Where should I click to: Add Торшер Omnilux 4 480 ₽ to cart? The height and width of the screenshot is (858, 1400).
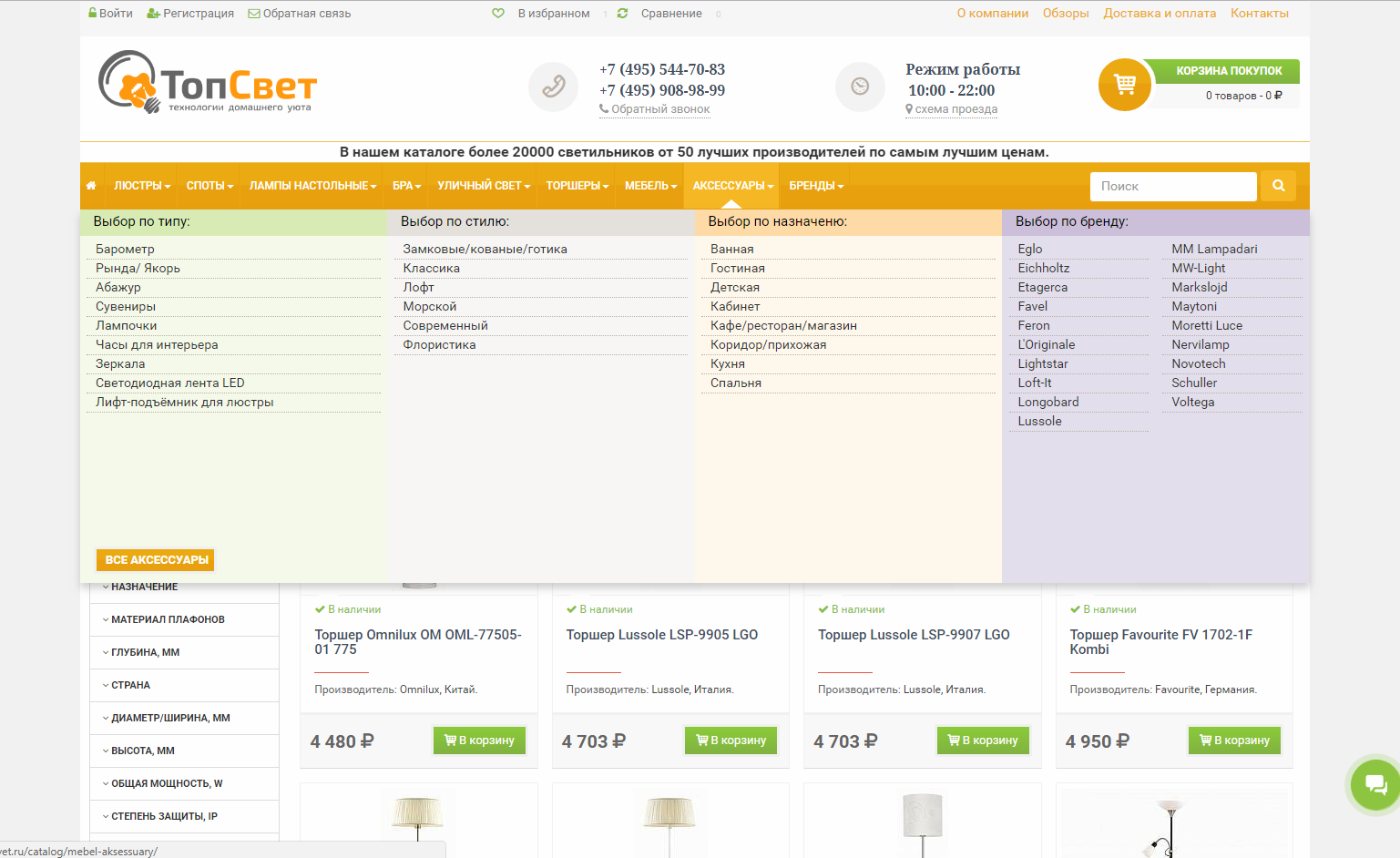click(479, 741)
